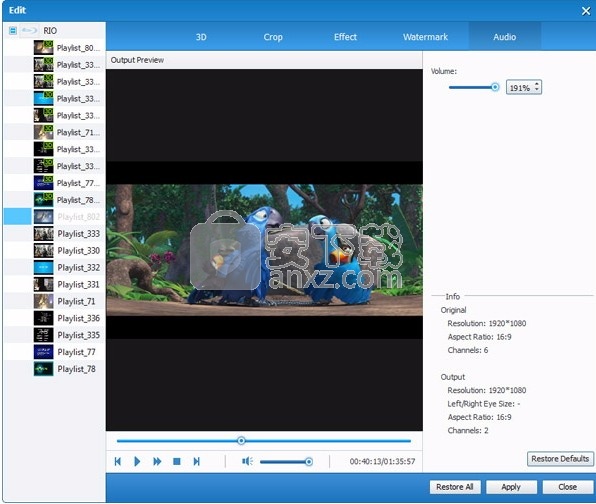Screen dimensions: 596x504
Task: Select Playlist_331 entry
Action: pyautogui.click(x=54, y=284)
